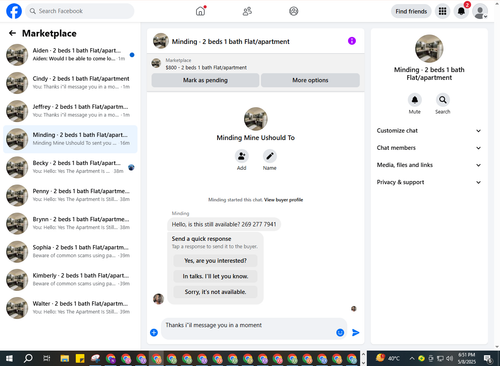500x366 pixels.
Task: Open Aiden's apartment conversation
Action: click(70, 55)
